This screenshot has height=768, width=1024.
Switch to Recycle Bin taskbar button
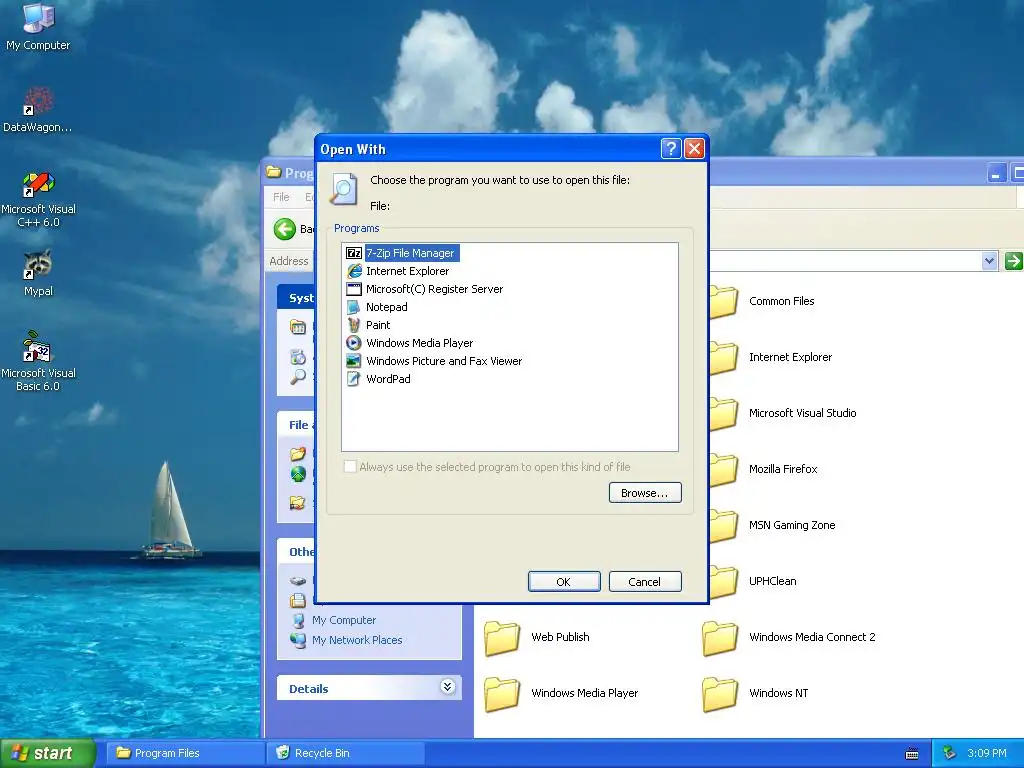click(346, 753)
